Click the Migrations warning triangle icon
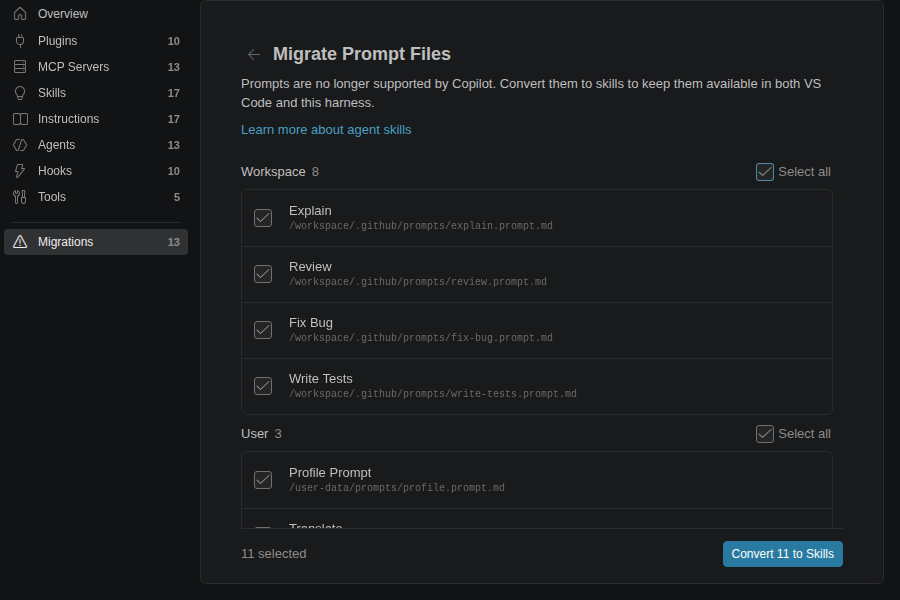Image resolution: width=900 pixels, height=600 pixels. tap(20, 242)
